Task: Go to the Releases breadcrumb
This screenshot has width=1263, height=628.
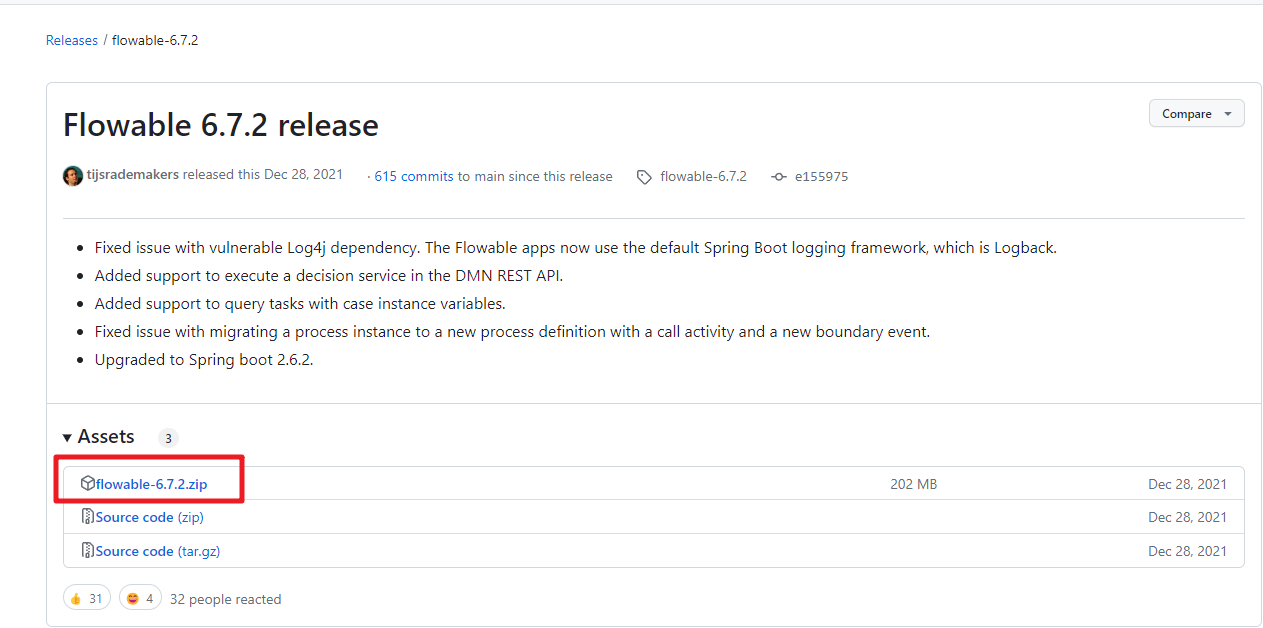Action: click(x=72, y=40)
